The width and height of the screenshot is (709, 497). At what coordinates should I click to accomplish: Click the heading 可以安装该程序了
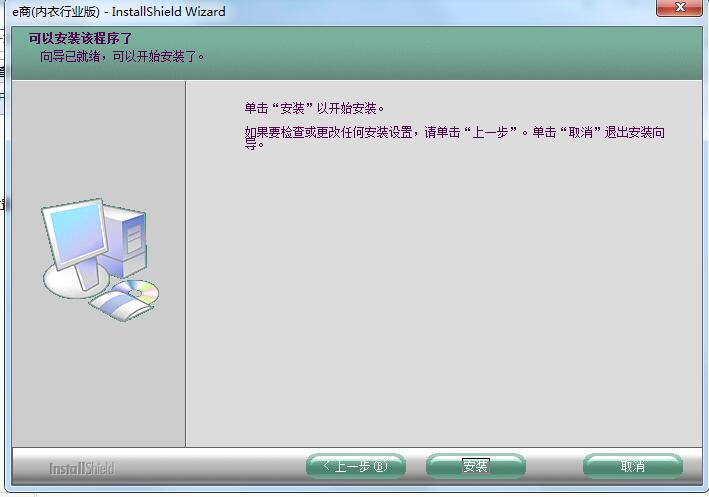(x=80, y=38)
